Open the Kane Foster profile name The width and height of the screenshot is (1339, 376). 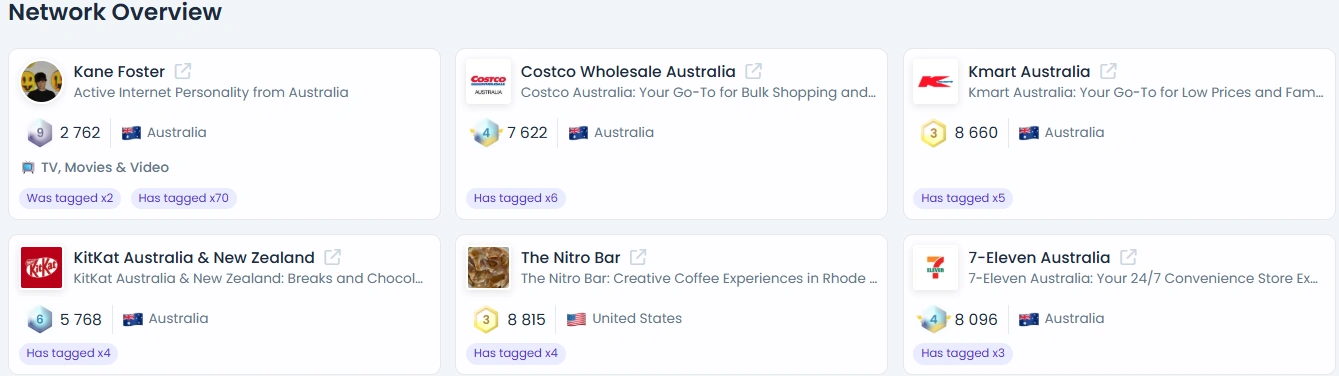tap(119, 72)
